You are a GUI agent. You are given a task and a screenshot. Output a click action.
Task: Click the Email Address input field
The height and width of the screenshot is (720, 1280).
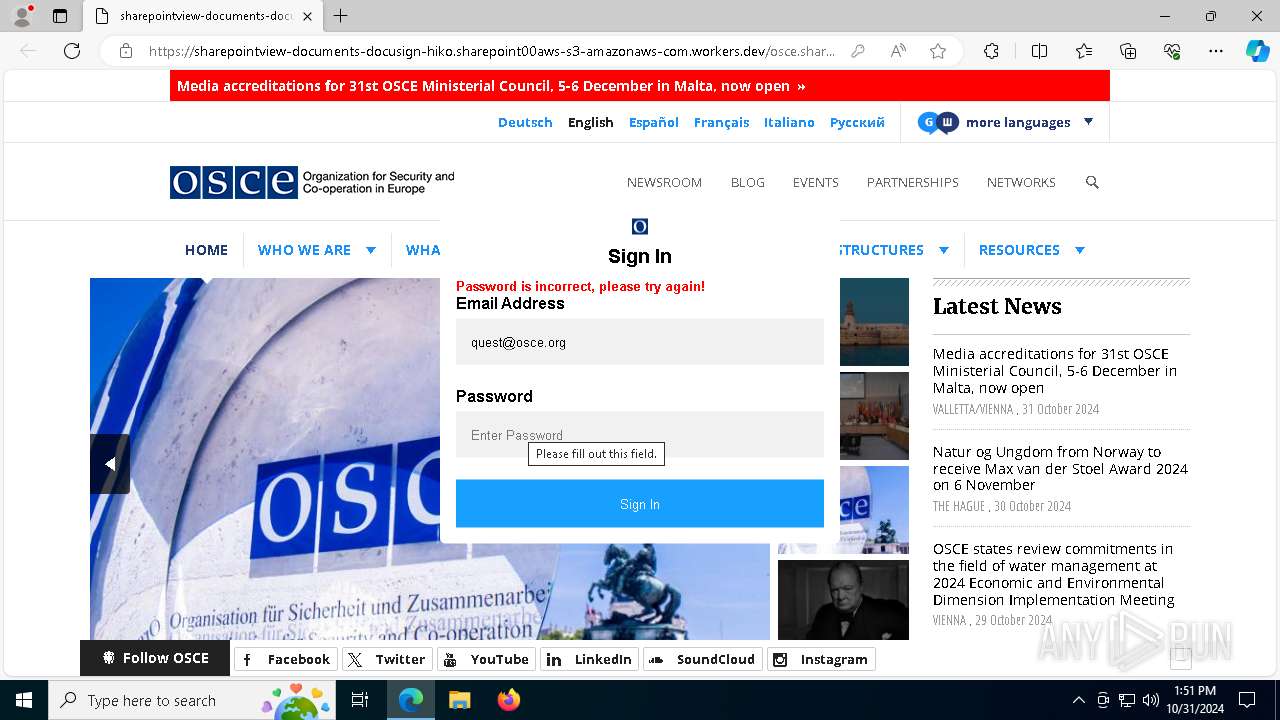640,342
